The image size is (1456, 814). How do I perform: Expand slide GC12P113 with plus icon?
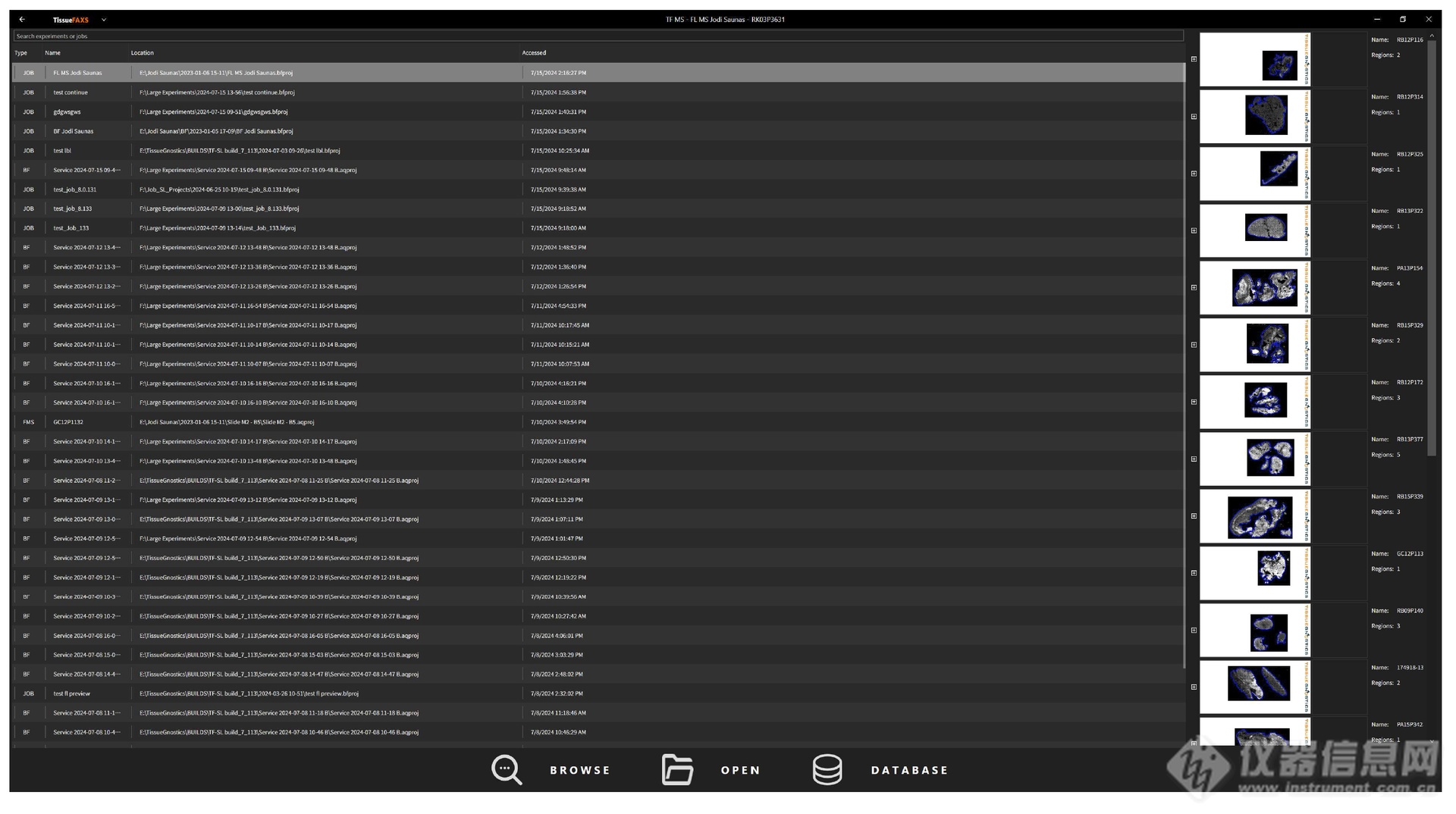(1194, 573)
